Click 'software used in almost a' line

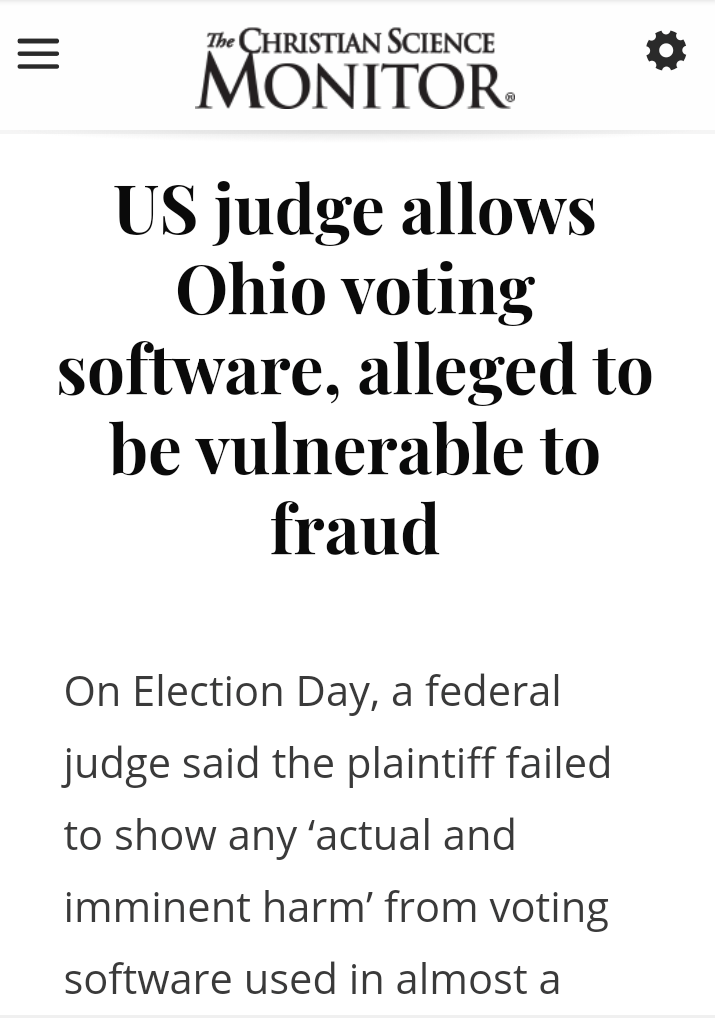pos(312,979)
